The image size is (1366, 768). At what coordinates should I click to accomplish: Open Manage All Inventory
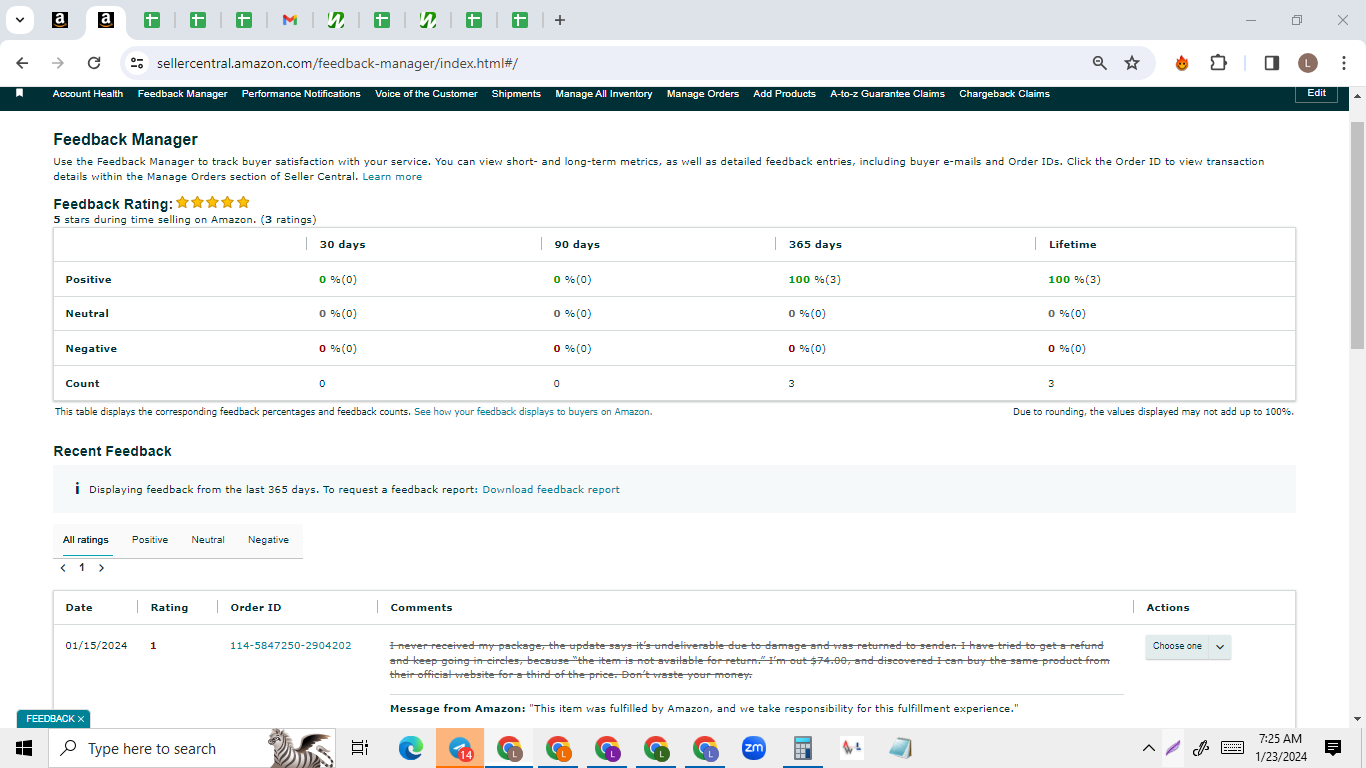[x=604, y=94]
